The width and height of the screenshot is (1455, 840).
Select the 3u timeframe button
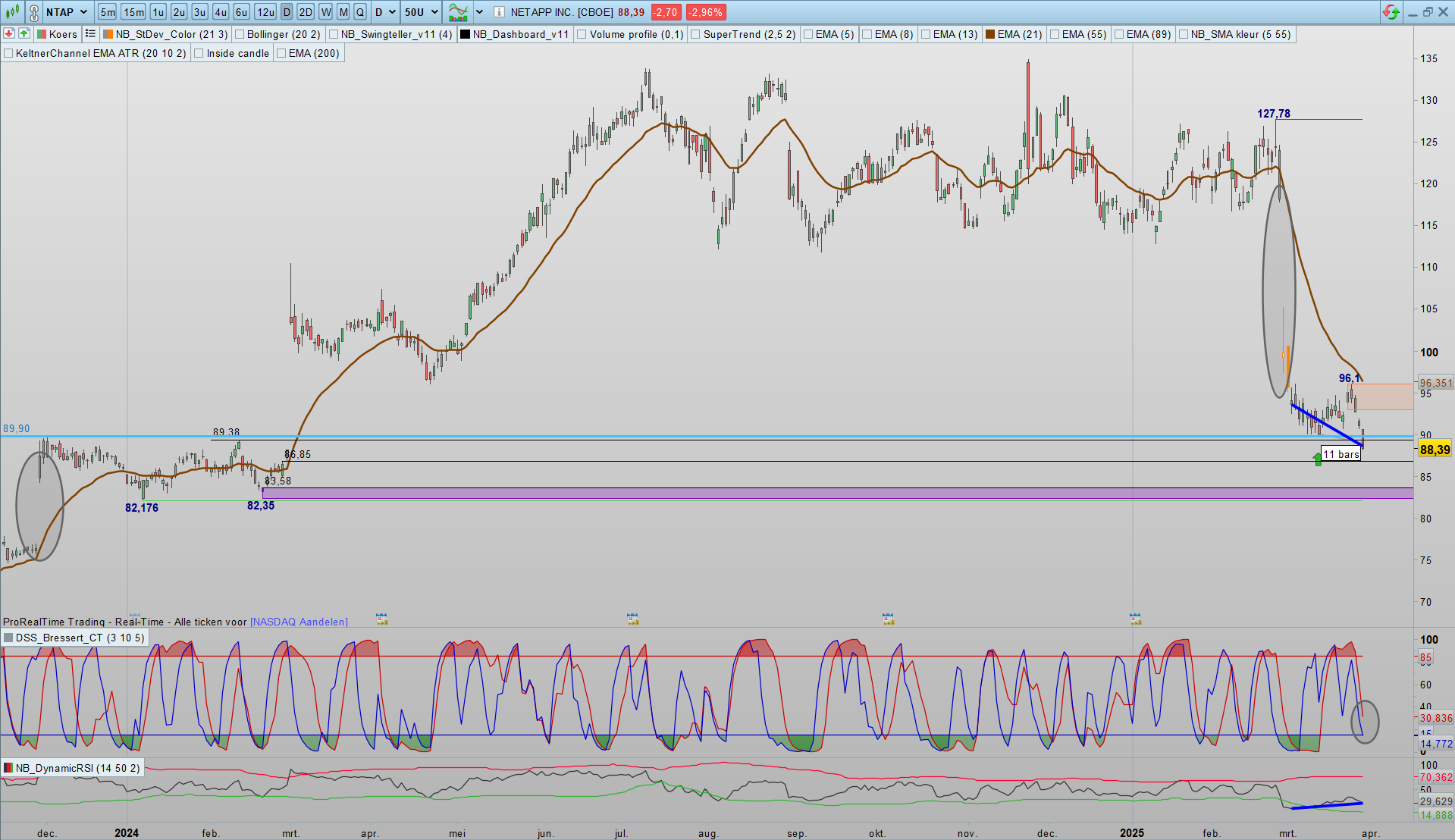coord(199,12)
